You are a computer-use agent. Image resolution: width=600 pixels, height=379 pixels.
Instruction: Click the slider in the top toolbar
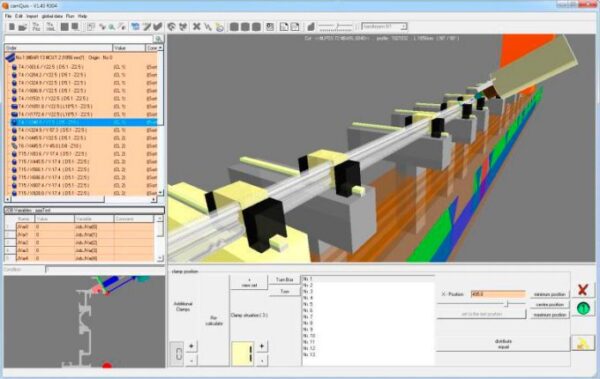[336, 26]
